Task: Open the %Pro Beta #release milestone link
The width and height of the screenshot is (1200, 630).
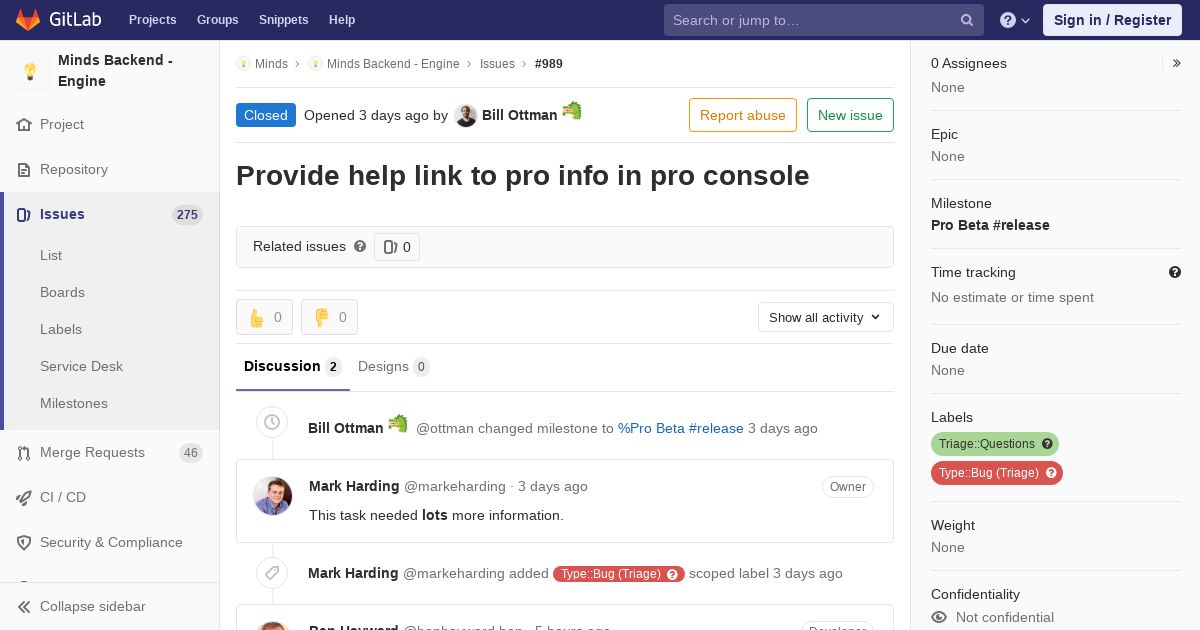Action: pyautogui.click(x=681, y=428)
